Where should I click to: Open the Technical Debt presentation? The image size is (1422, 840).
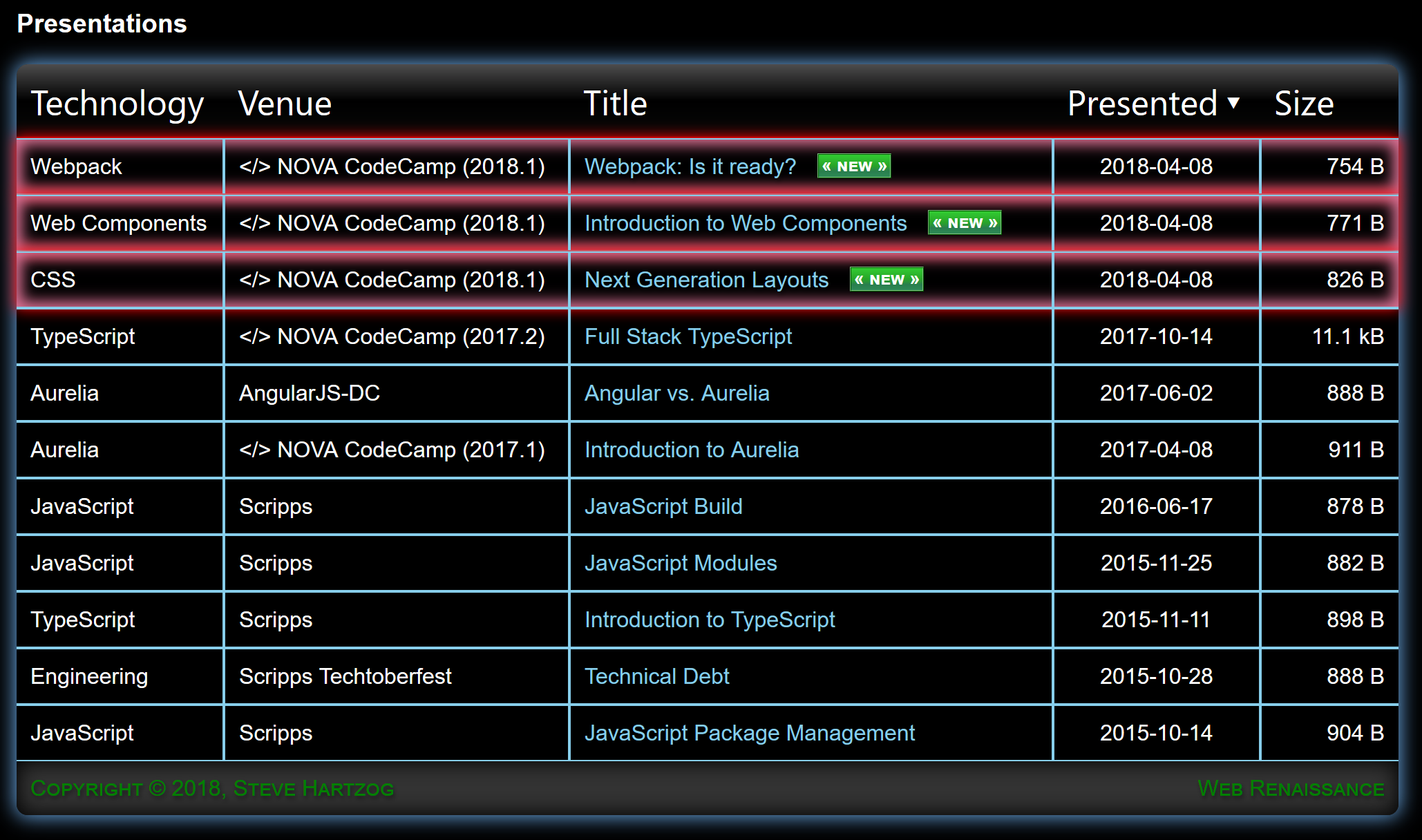(x=656, y=676)
